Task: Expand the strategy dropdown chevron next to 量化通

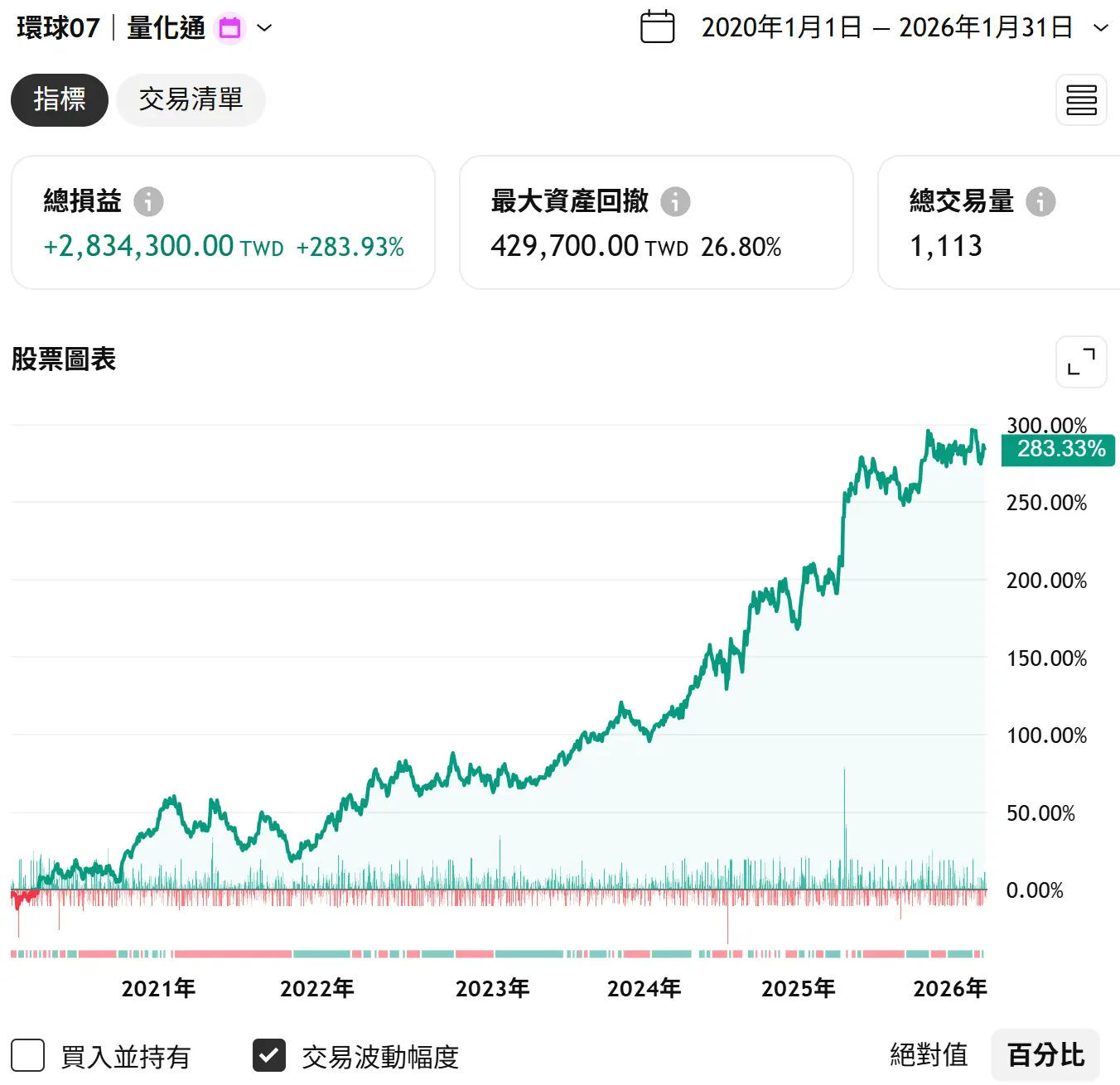Action: [264, 28]
